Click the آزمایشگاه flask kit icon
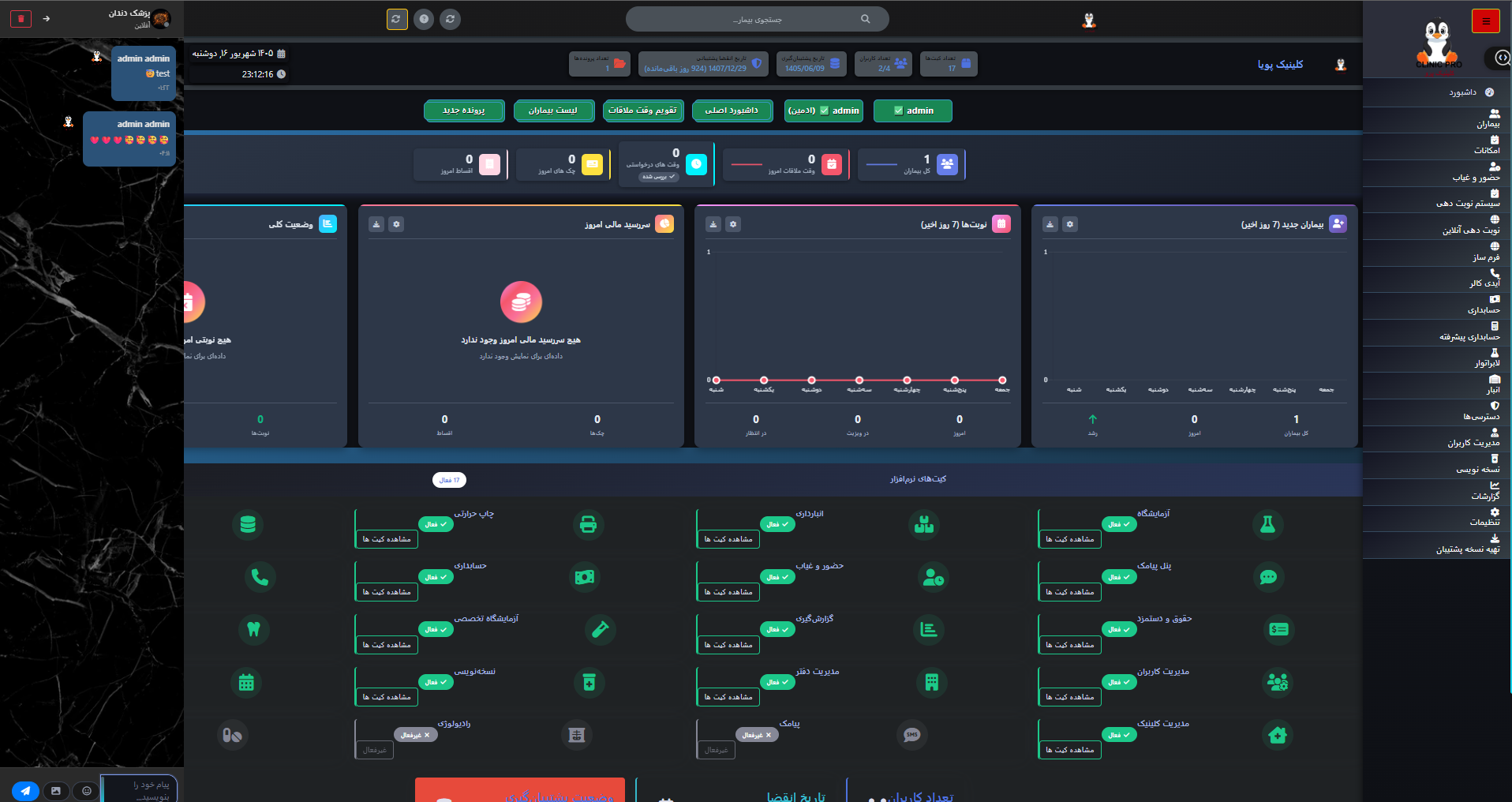Screen dimensions: 1512x802 click(1268, 524)
